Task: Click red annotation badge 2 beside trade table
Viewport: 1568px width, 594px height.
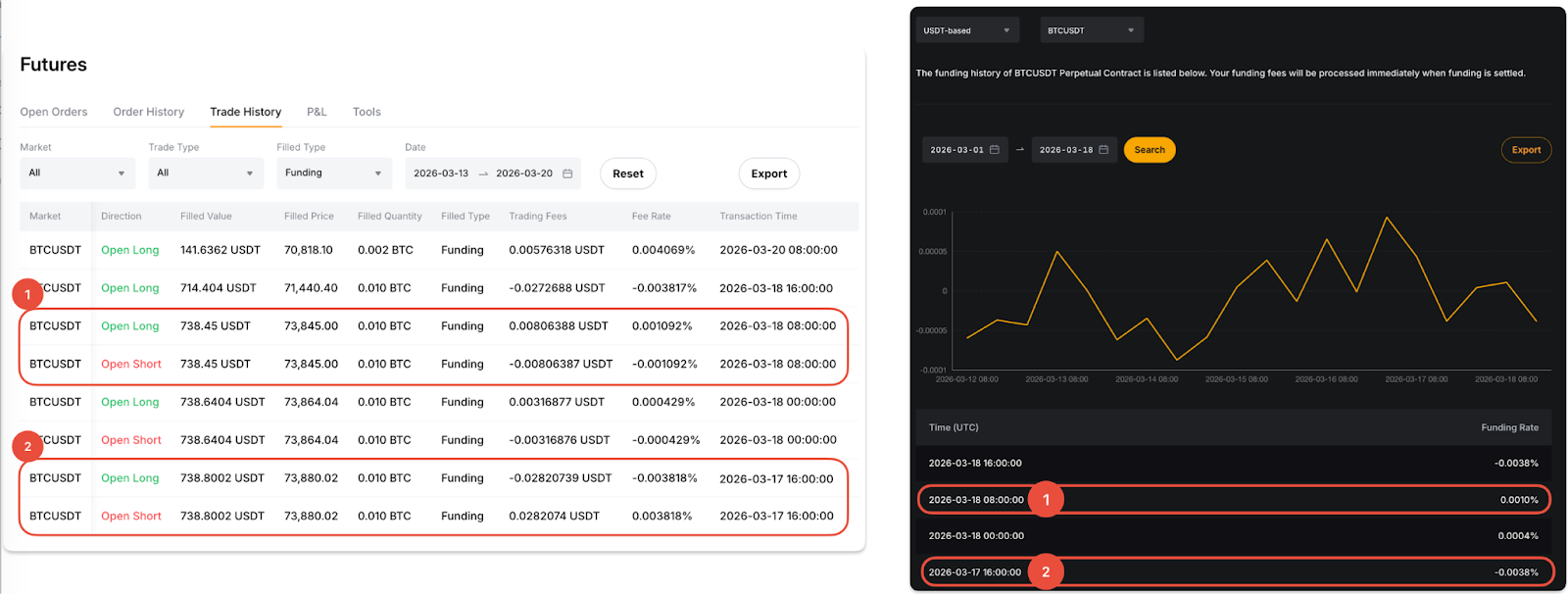Action: [27, 447]
